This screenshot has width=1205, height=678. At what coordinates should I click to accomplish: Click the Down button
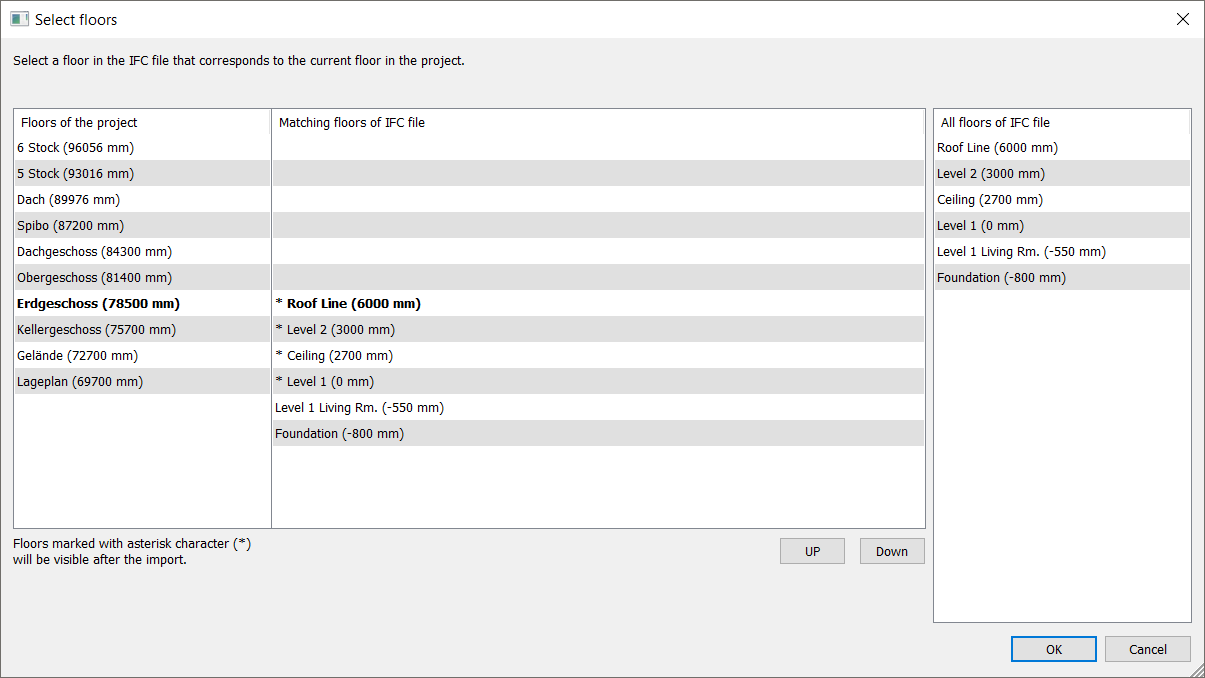point(892,551)
